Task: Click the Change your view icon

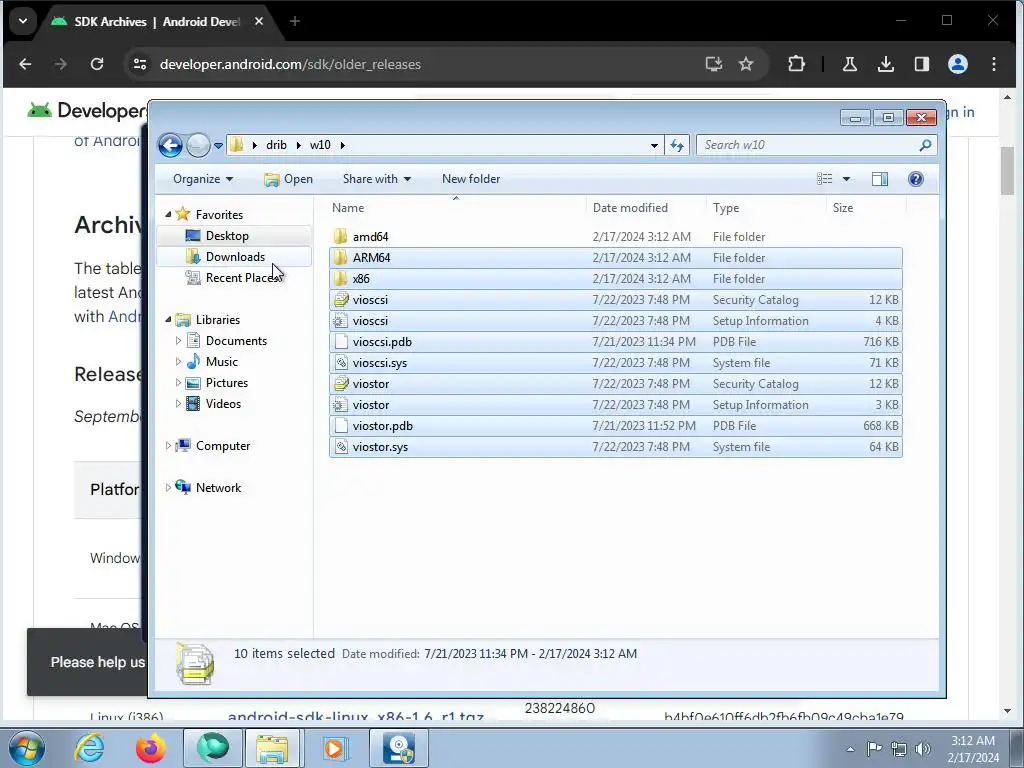Action: [825, 179]
